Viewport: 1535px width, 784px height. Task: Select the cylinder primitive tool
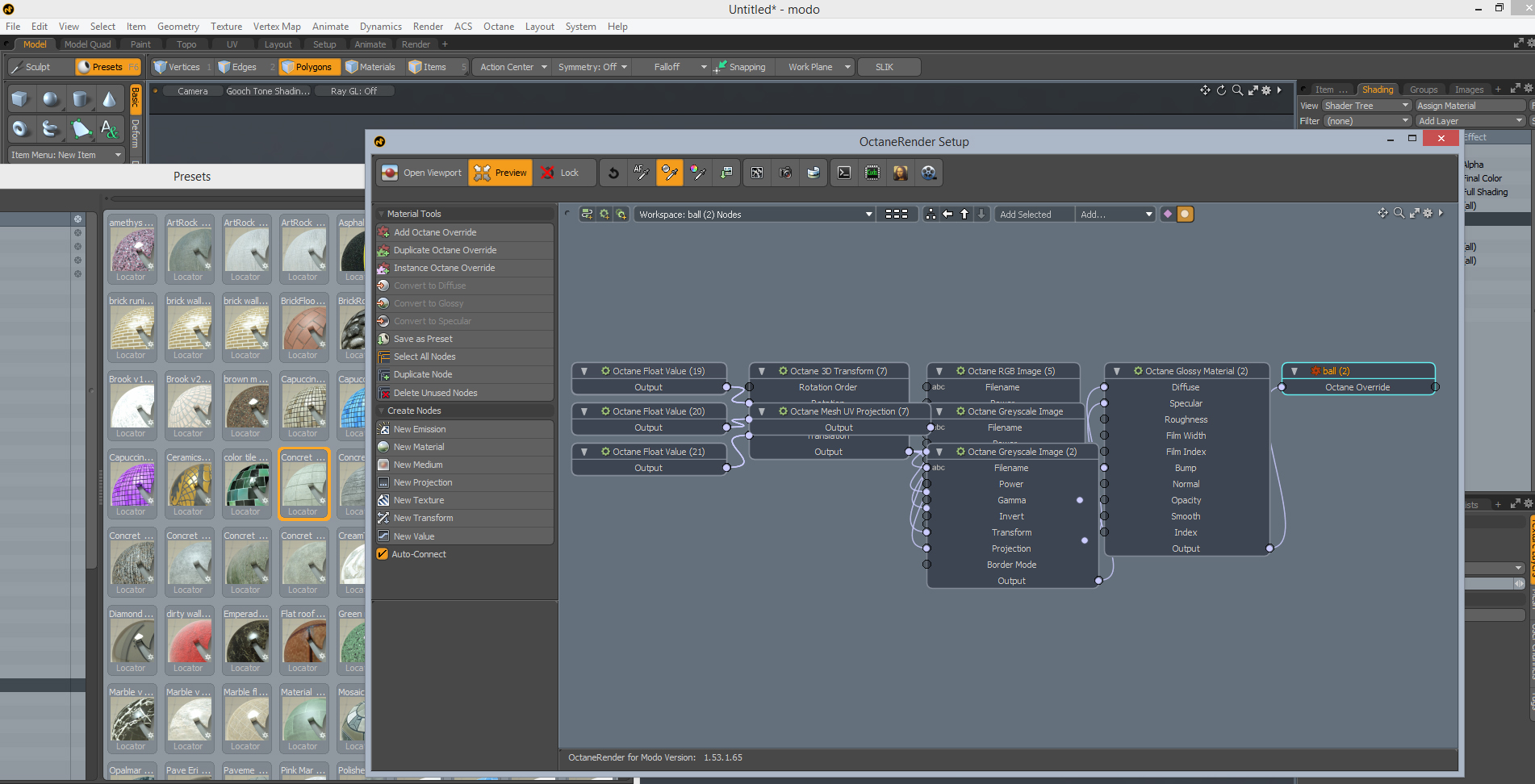pos(80,99)
